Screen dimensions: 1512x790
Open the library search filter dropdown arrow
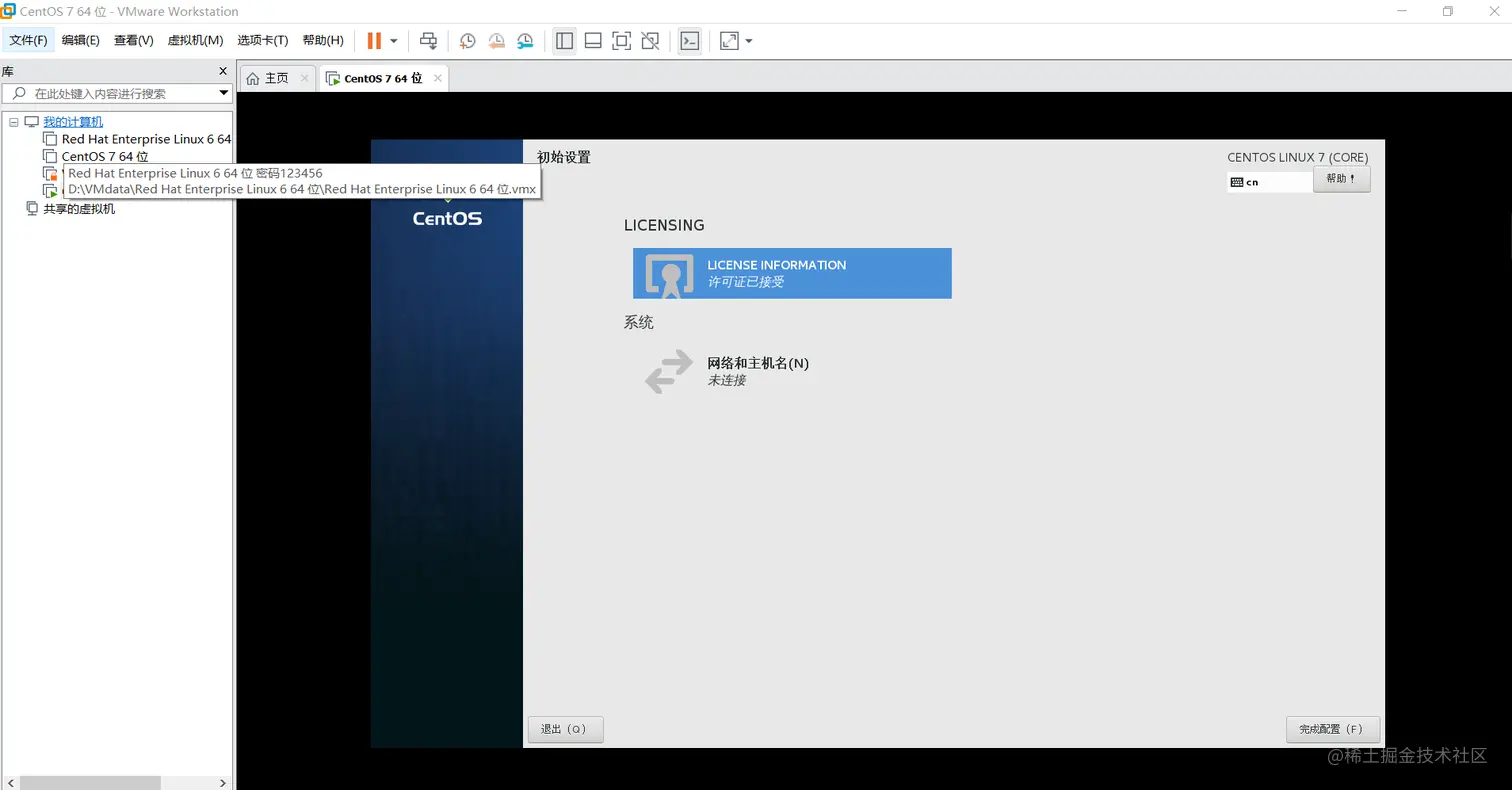tap(224, 93)
